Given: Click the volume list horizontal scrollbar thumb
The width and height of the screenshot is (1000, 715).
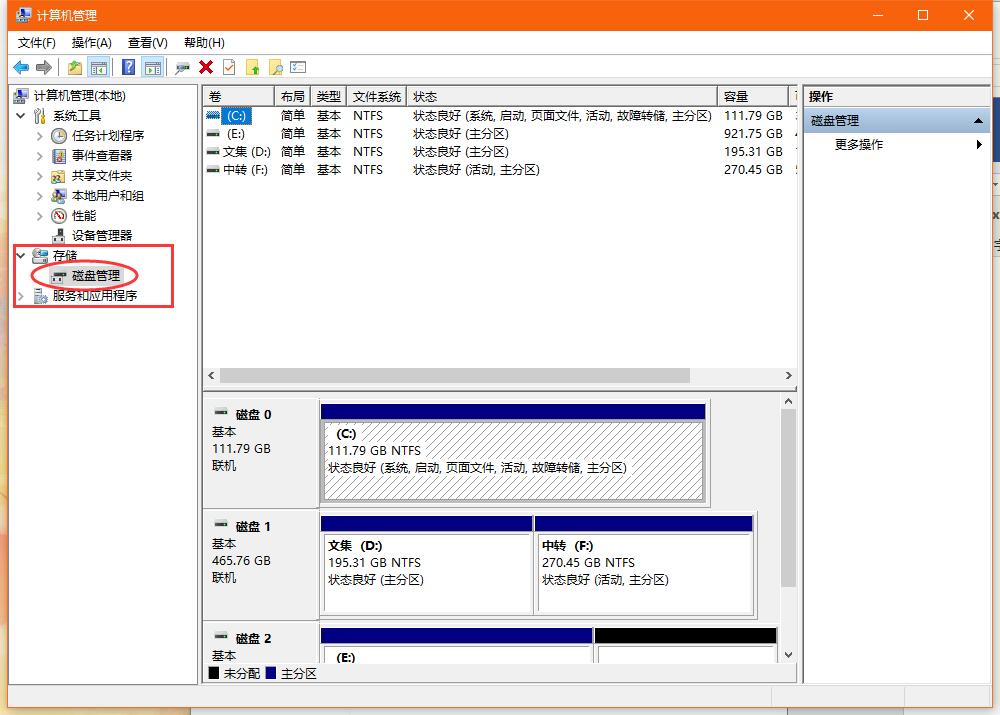Looking at the screenshot, I should [455, 376].
